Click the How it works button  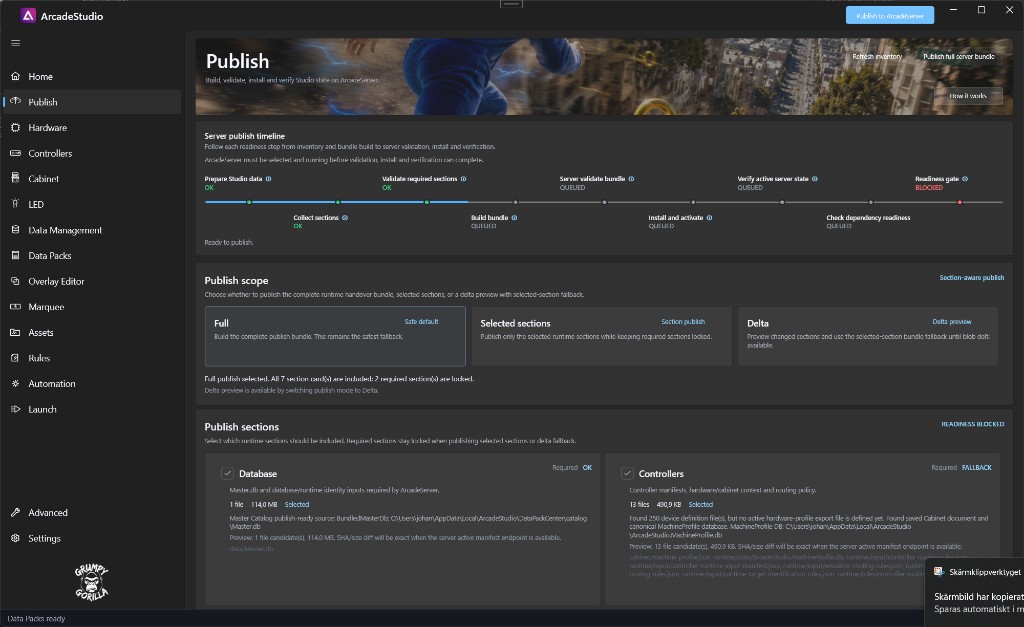point(968,96)
